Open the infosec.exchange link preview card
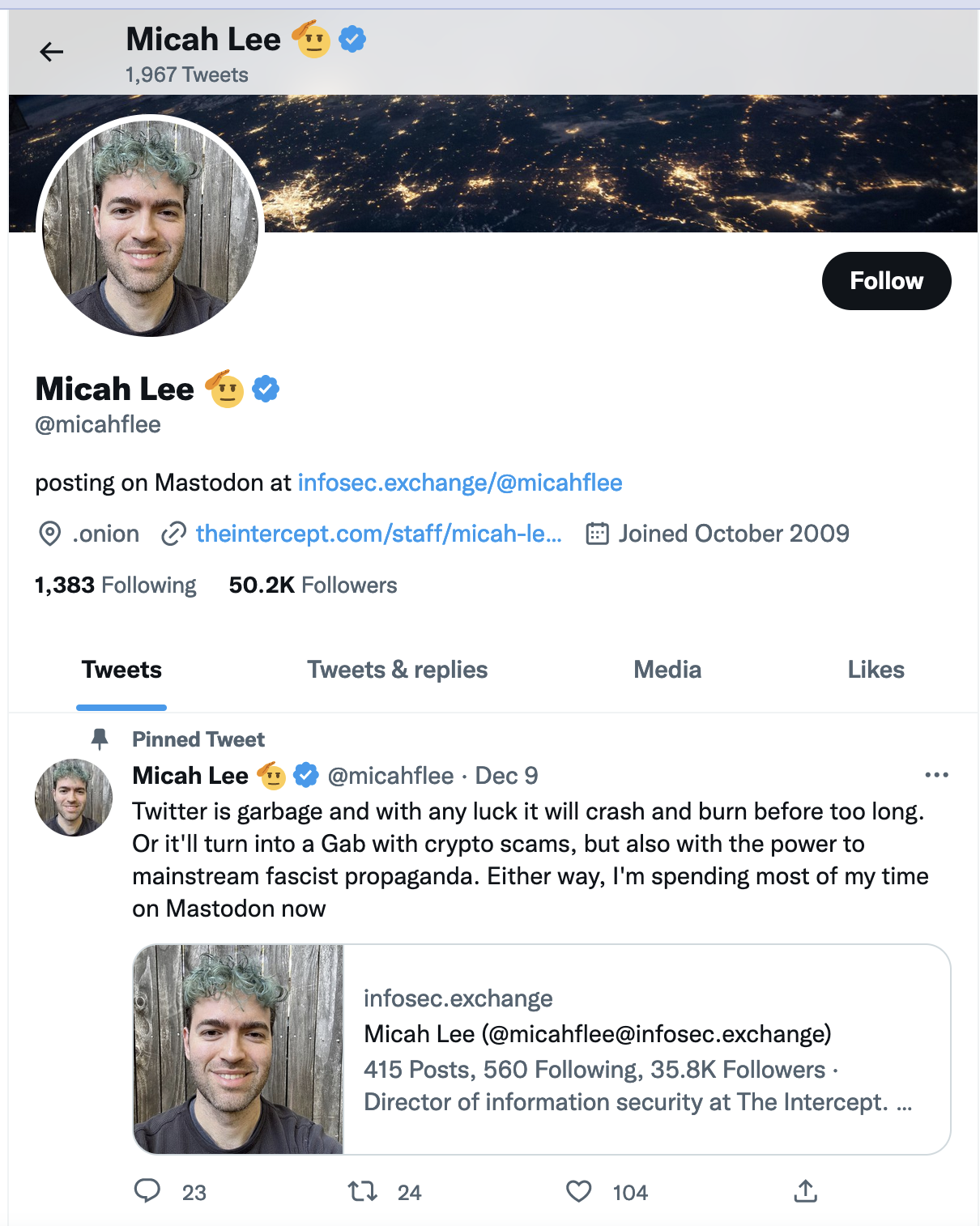 543,1045
